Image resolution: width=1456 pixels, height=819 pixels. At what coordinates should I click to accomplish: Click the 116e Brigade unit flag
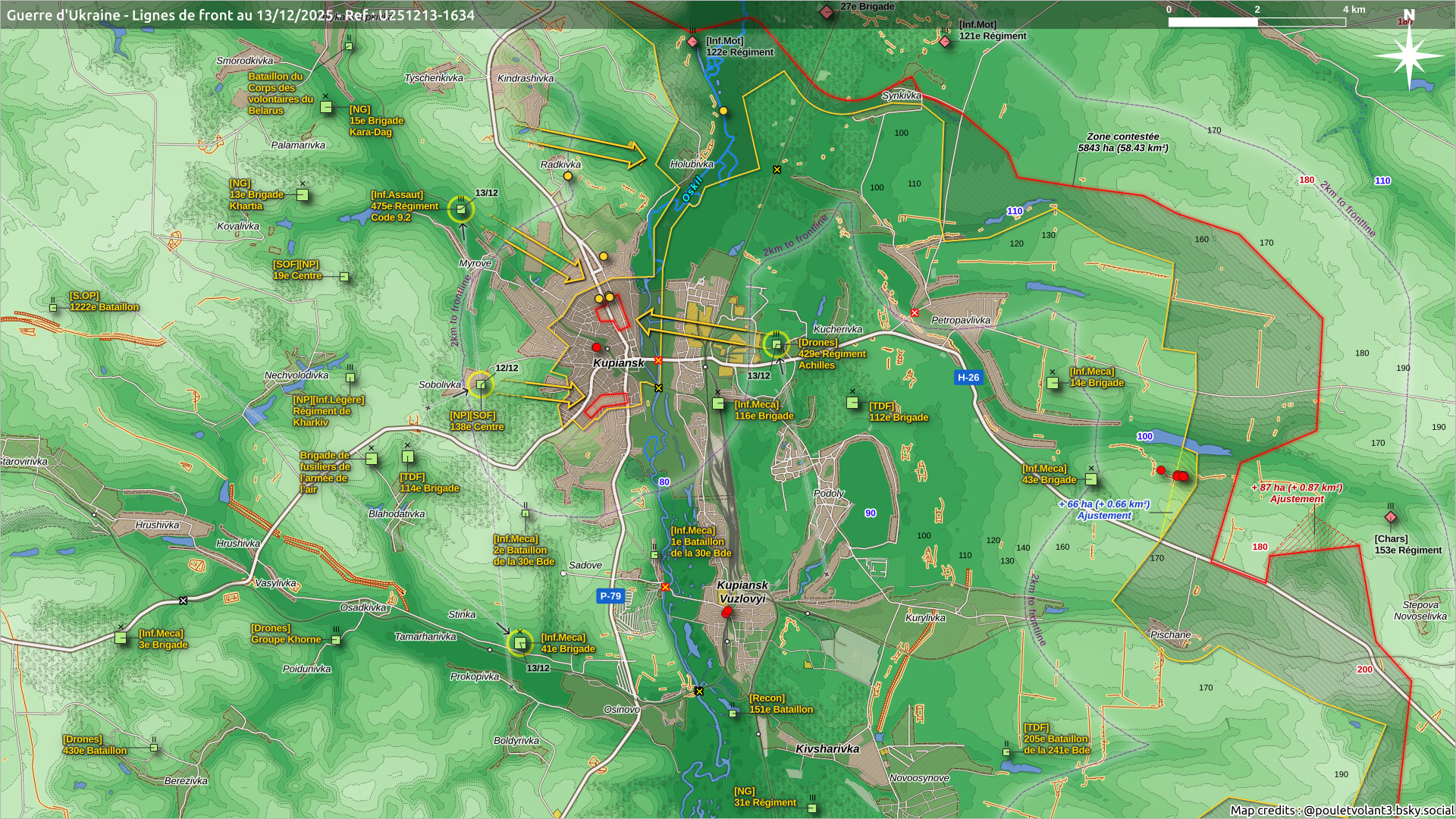(717, 403)
